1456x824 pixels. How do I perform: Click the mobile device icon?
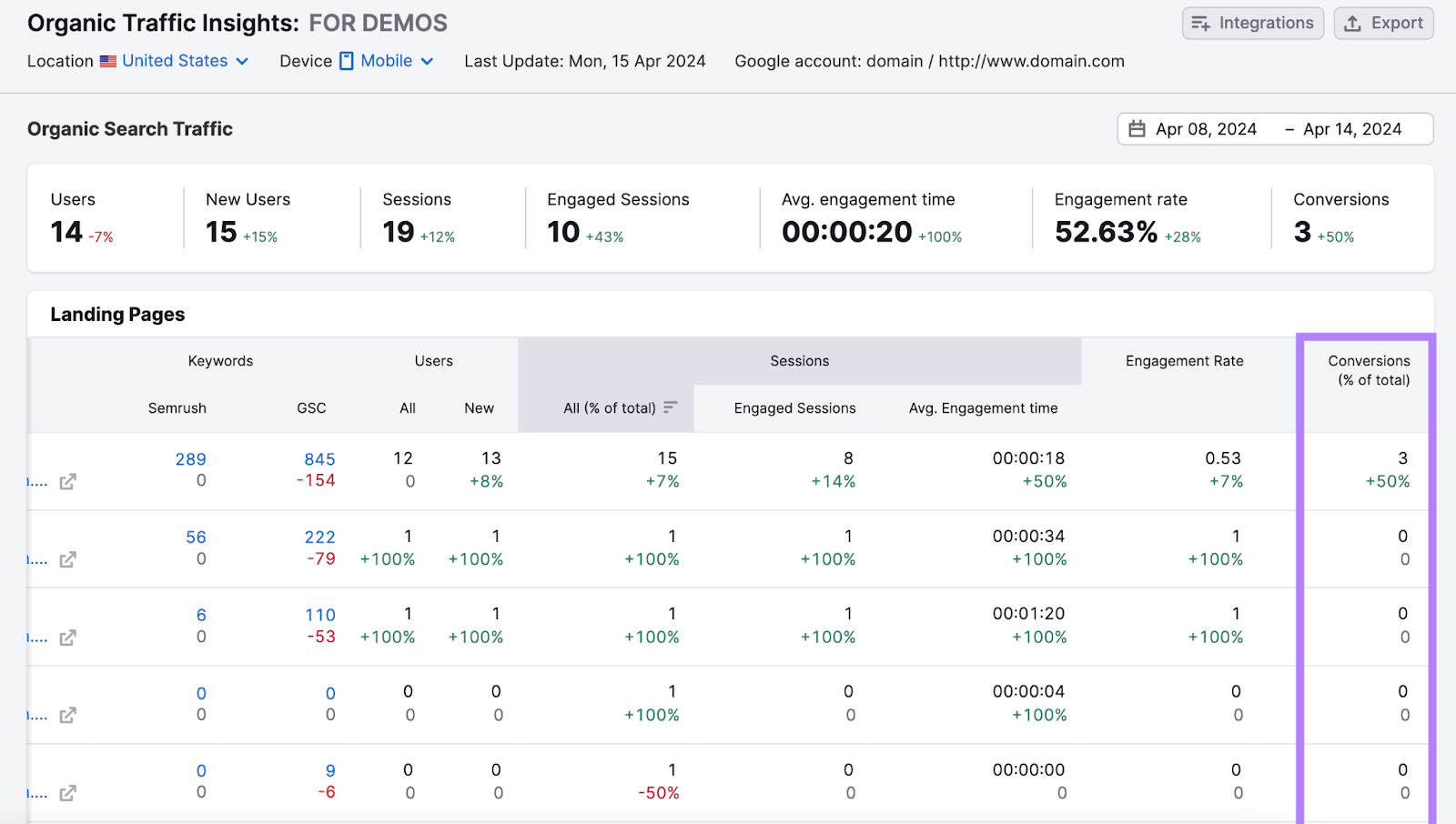pyautogui.click(x=347, y=61)
